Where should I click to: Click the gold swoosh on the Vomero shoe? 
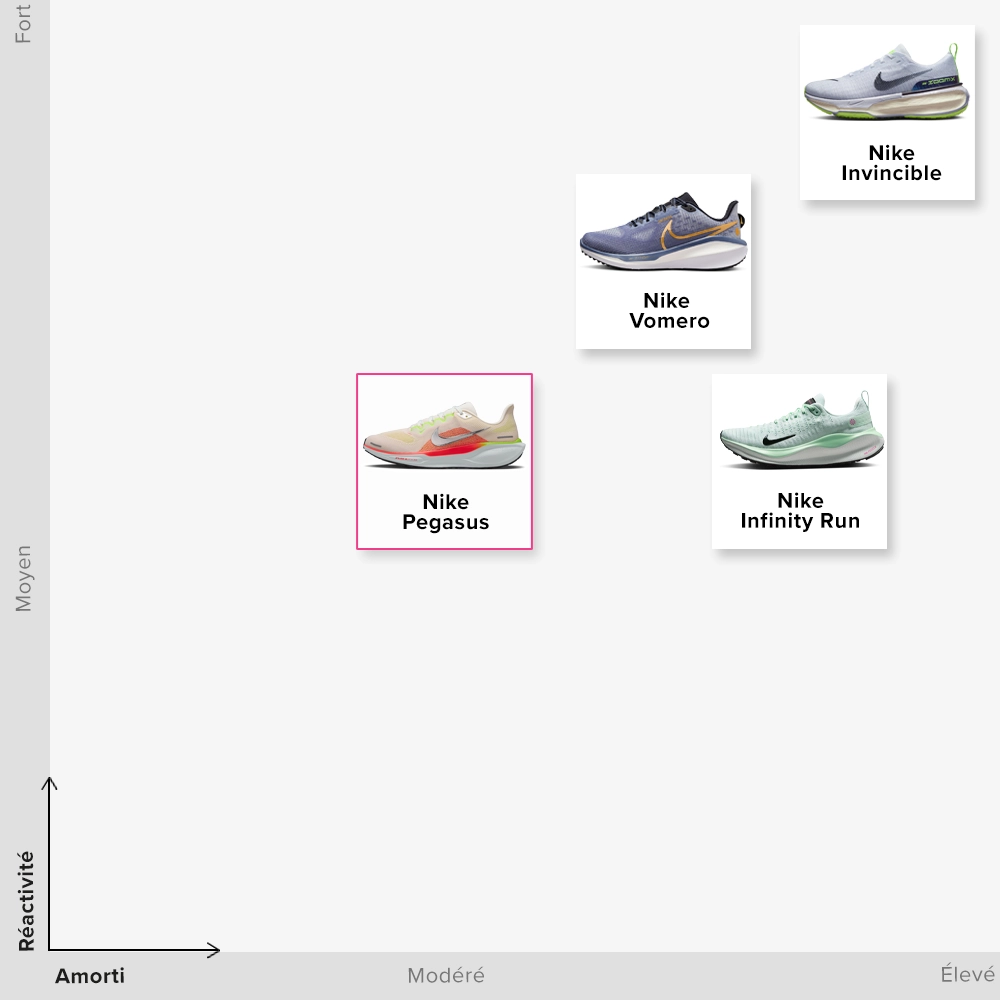[x=678, y=230]
